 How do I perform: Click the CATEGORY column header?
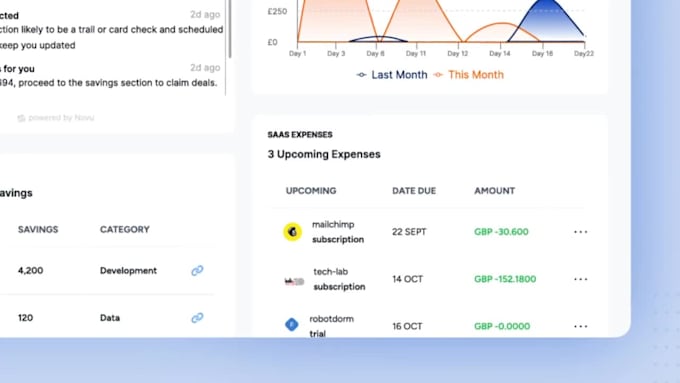click(x=125, y=229)
